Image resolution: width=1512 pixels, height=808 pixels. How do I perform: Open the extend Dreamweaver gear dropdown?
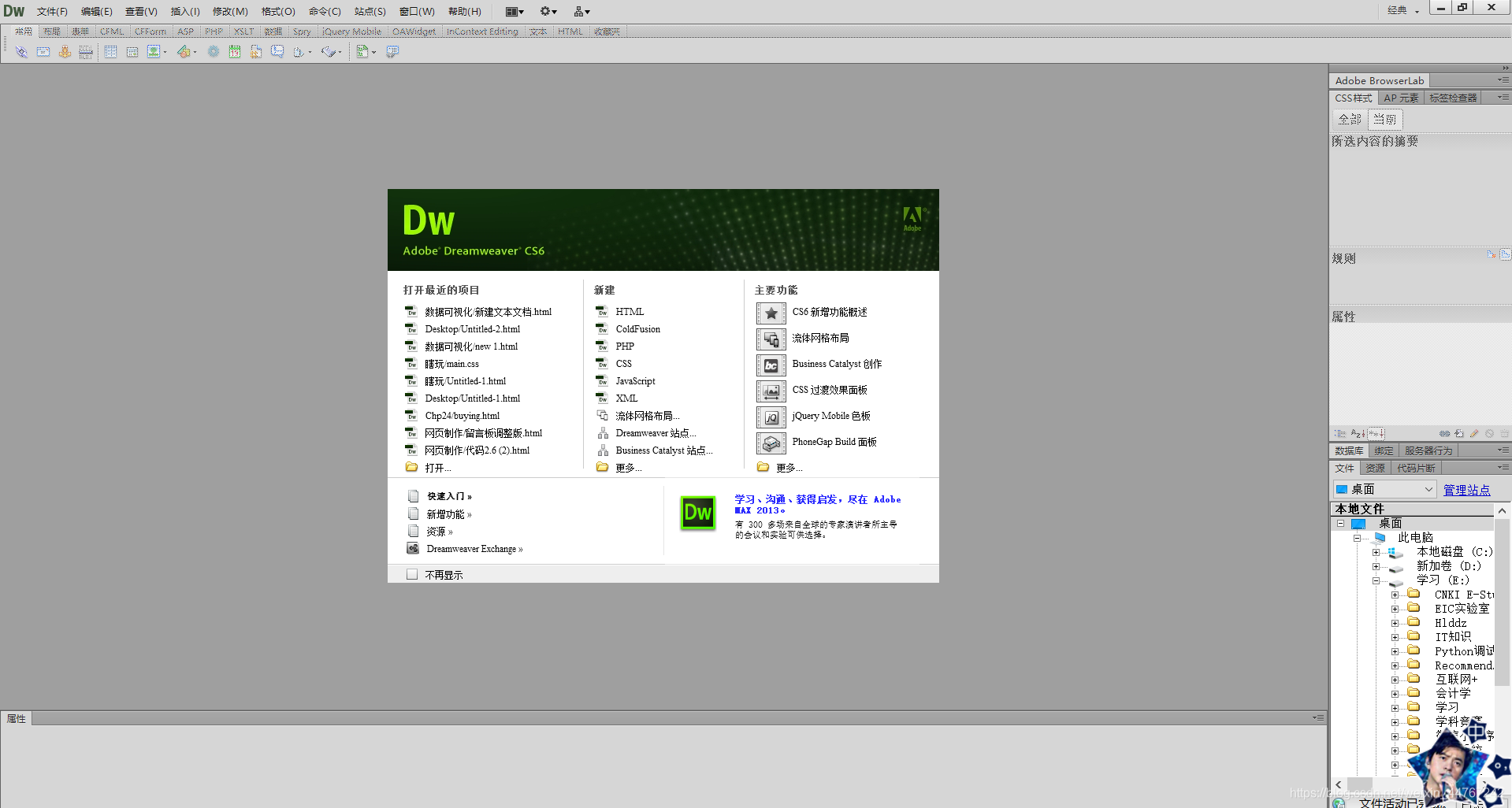548,11
